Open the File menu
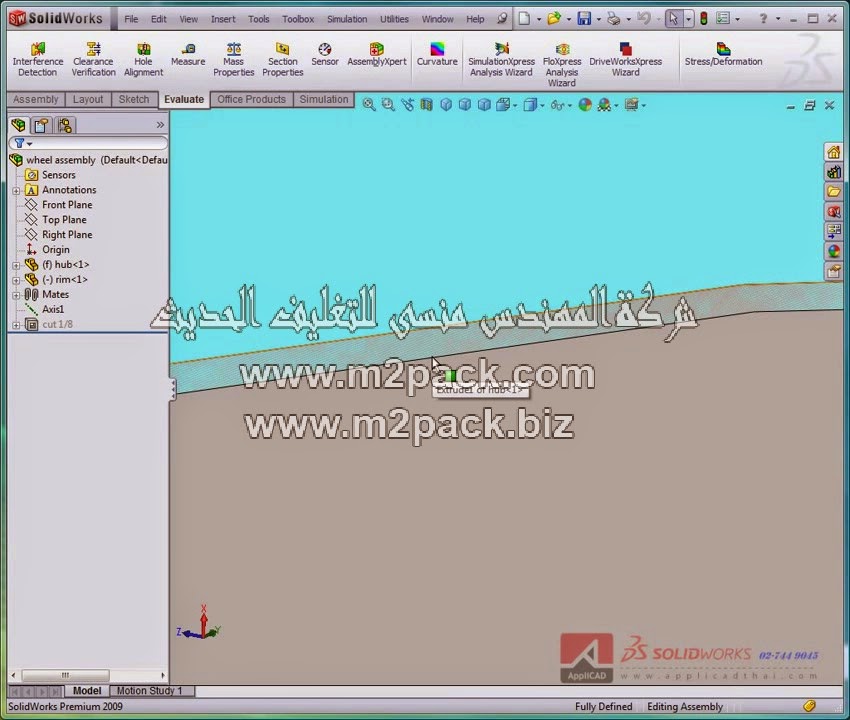 pyautogui.click(x=131, y=19)
